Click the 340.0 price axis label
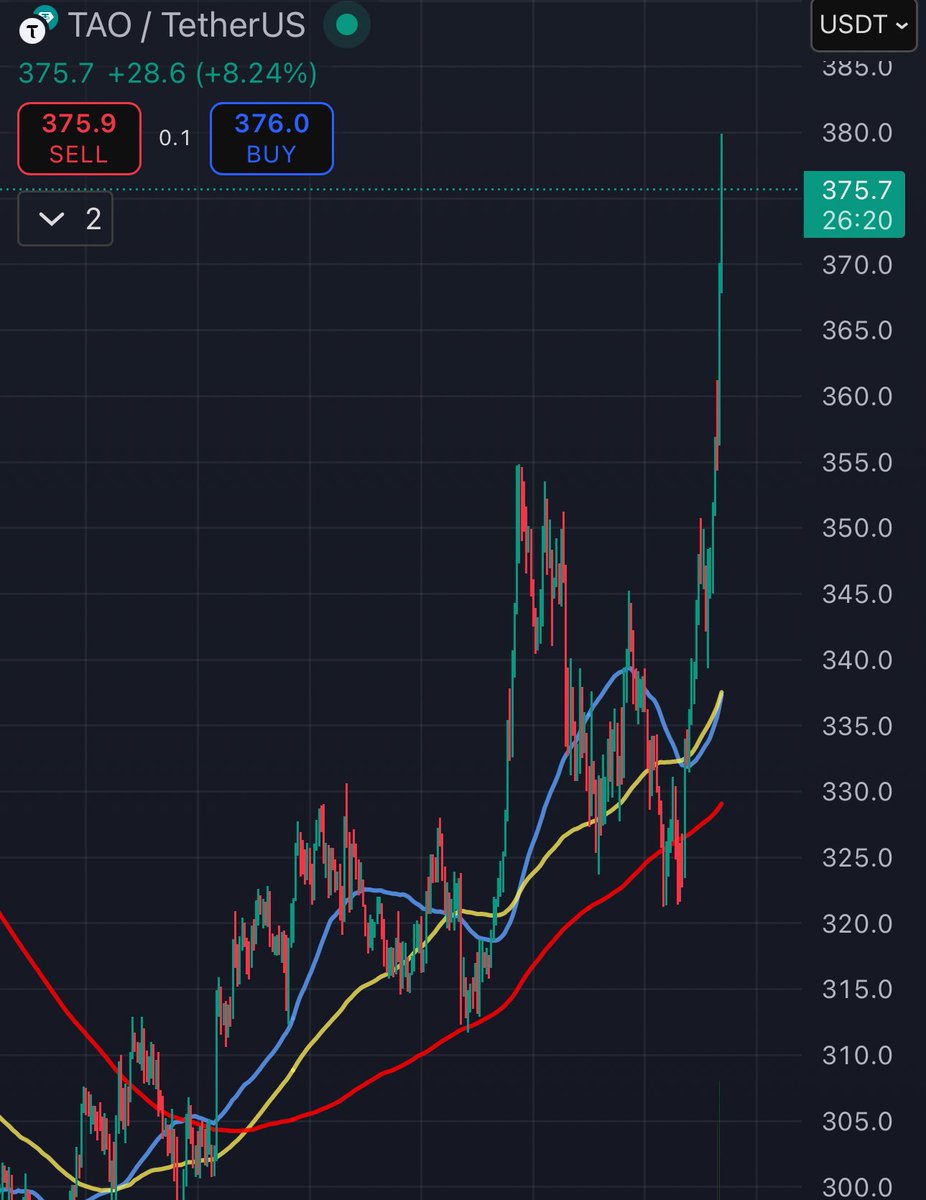926x1200 pixels. [856, 660]
